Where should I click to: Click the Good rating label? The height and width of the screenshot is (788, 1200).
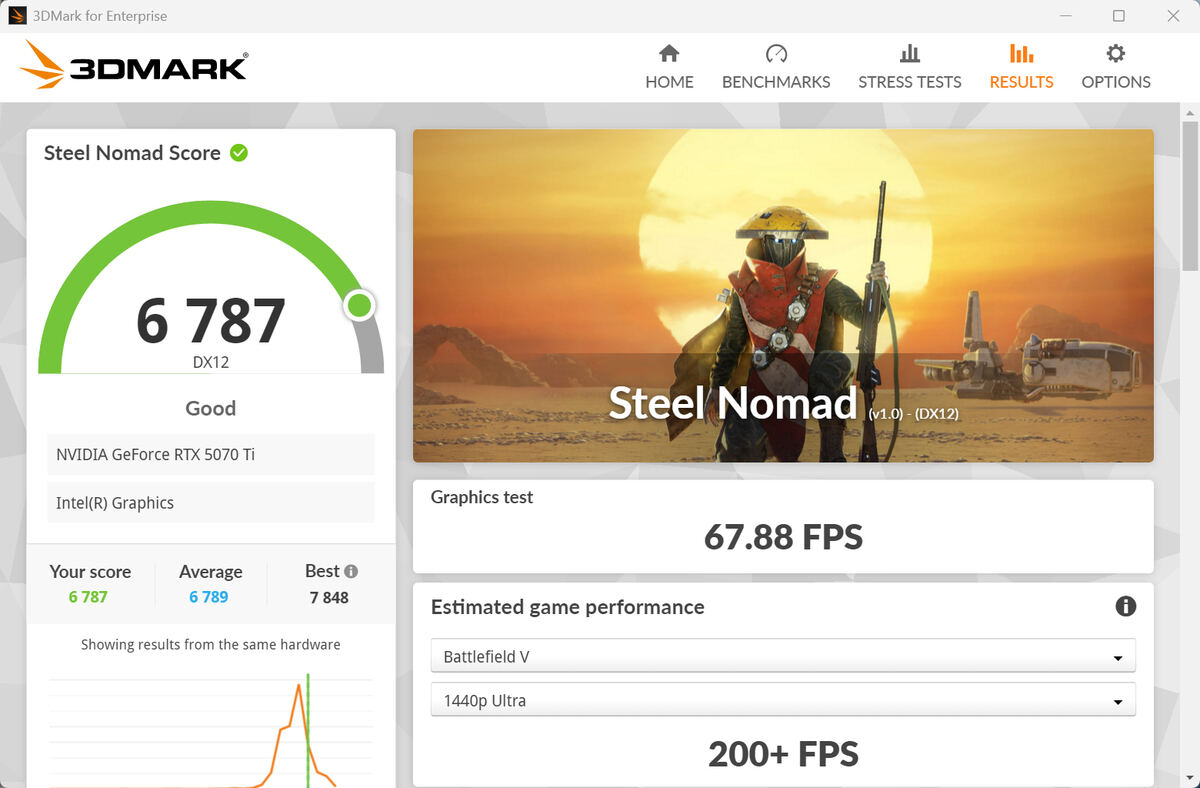pos(210,408)
